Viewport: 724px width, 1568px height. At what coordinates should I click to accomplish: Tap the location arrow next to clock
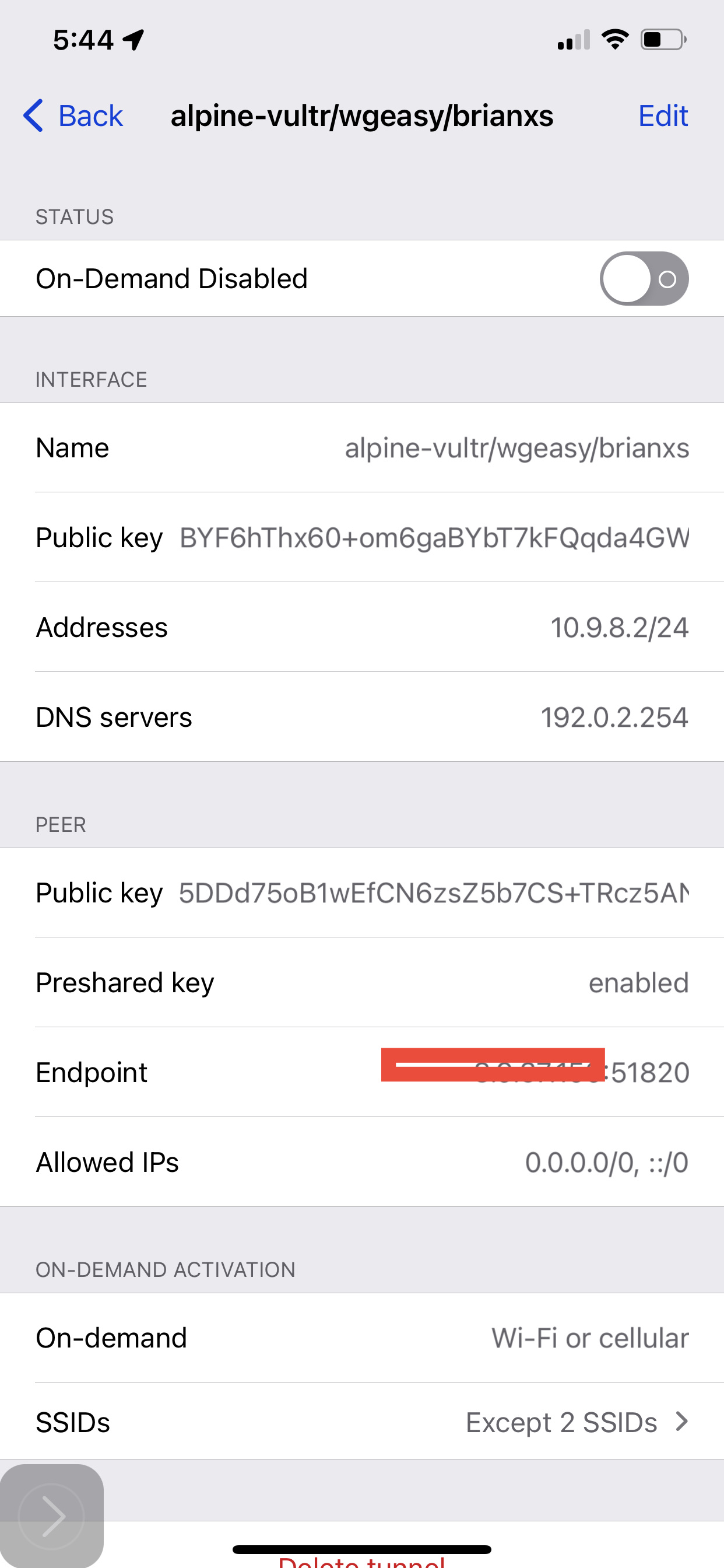(x=133, y=40)
